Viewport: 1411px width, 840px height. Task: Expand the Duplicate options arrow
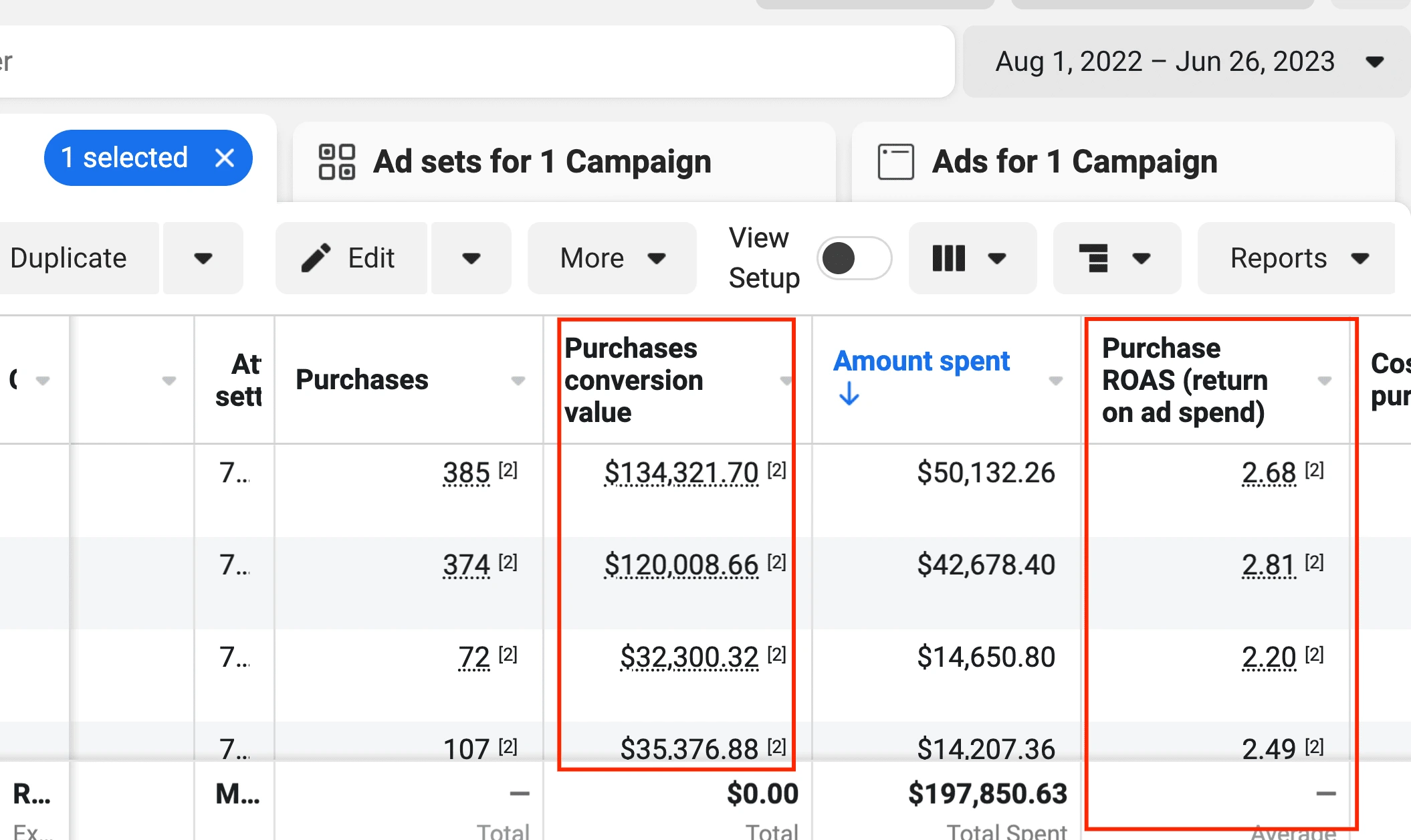(x=203, y=258)
